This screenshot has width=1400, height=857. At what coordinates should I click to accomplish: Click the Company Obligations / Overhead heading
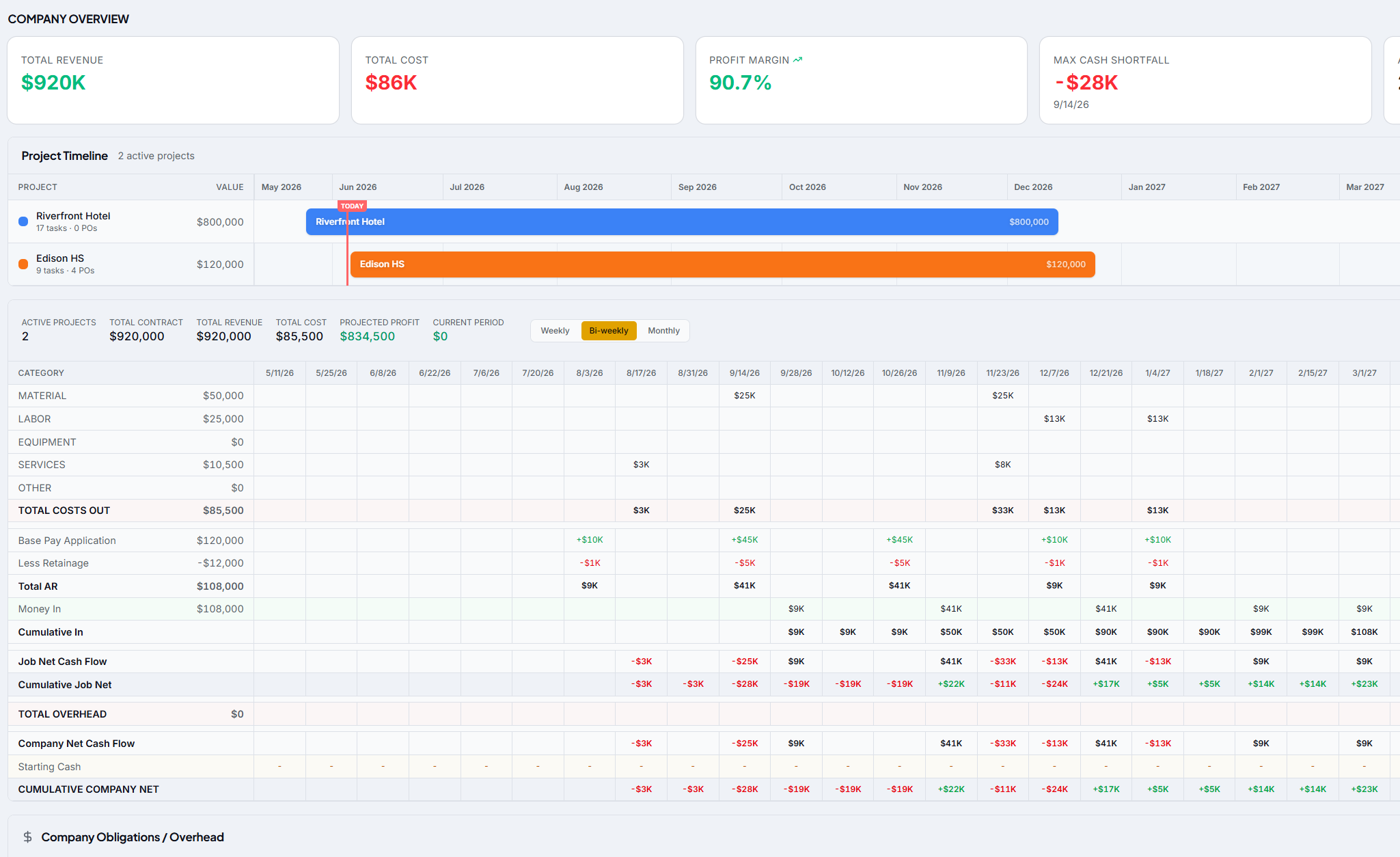133,837
